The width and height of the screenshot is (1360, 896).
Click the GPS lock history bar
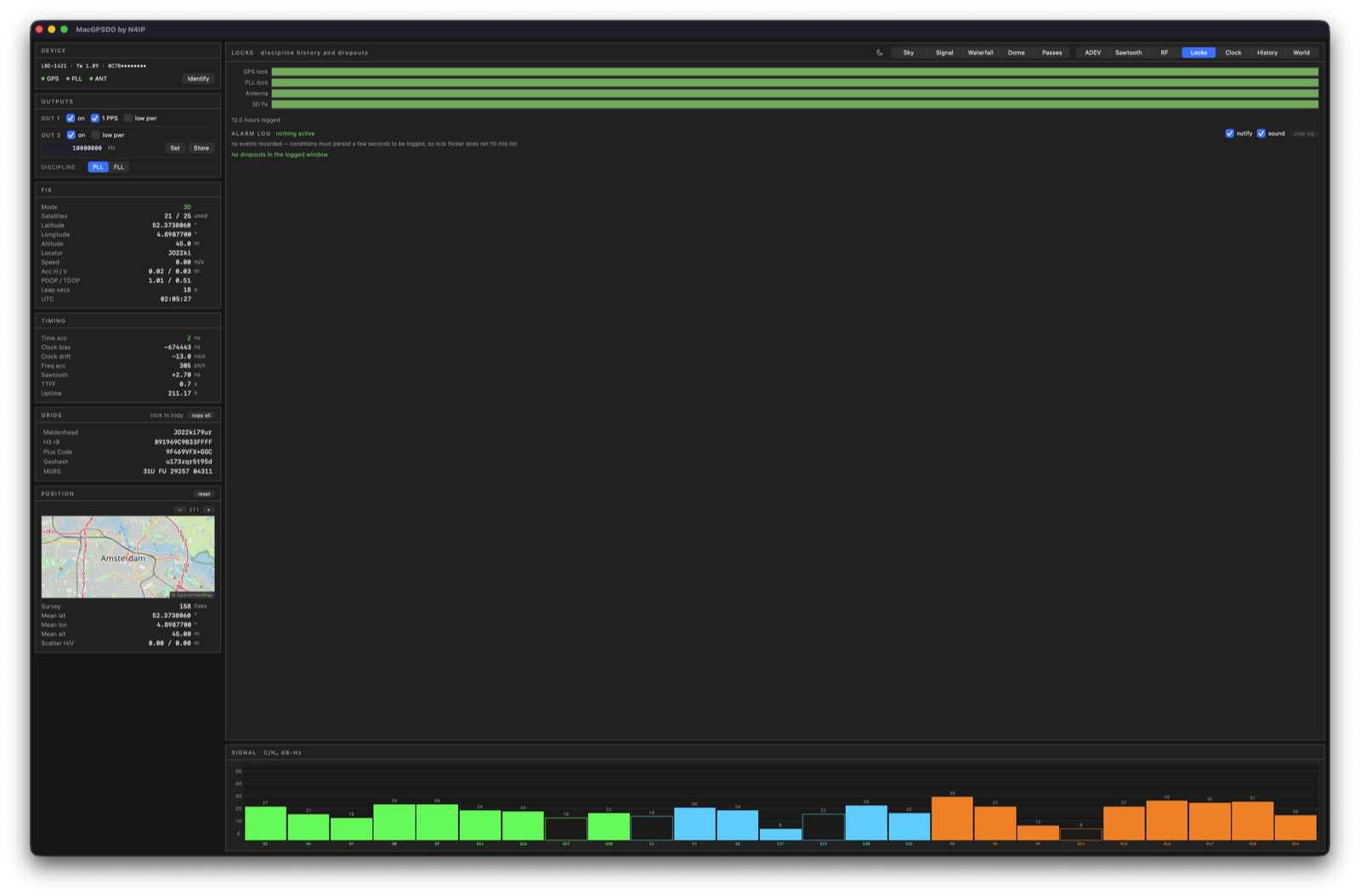pos(795,72)
